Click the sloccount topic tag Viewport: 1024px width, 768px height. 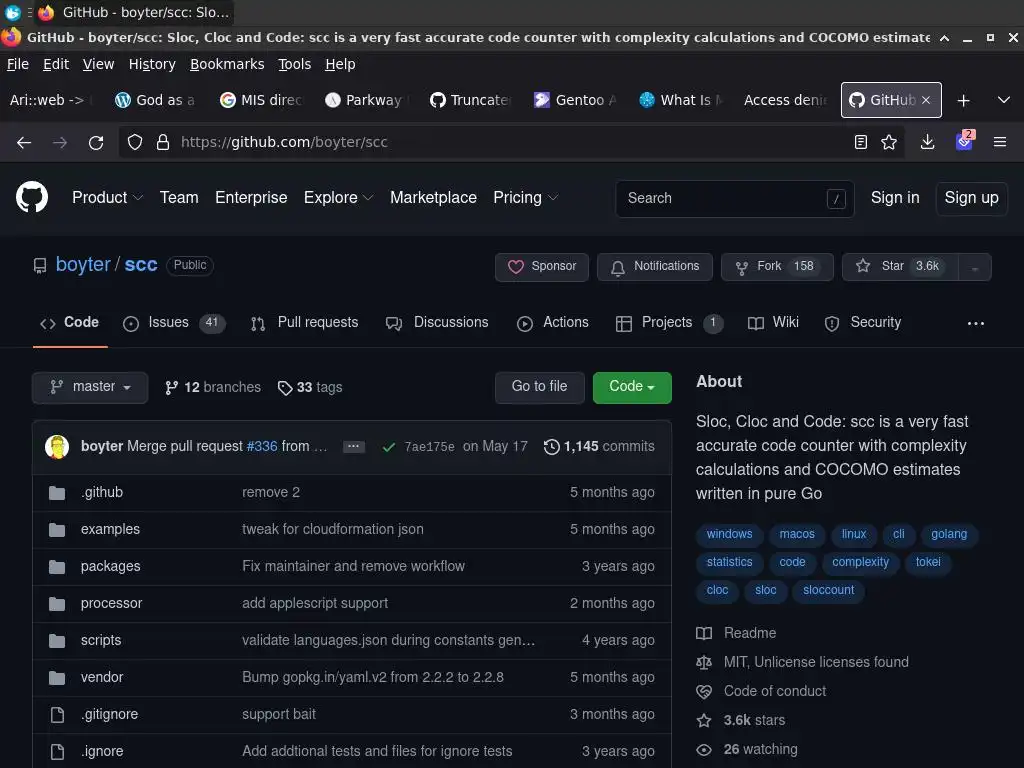pos(829,590)
